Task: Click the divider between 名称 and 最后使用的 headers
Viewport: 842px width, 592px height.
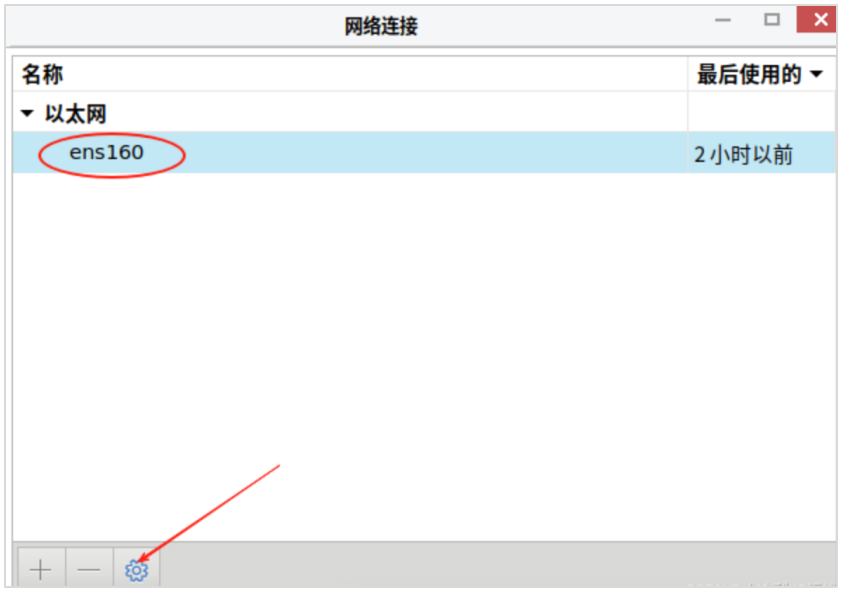Action: [687, 74]
